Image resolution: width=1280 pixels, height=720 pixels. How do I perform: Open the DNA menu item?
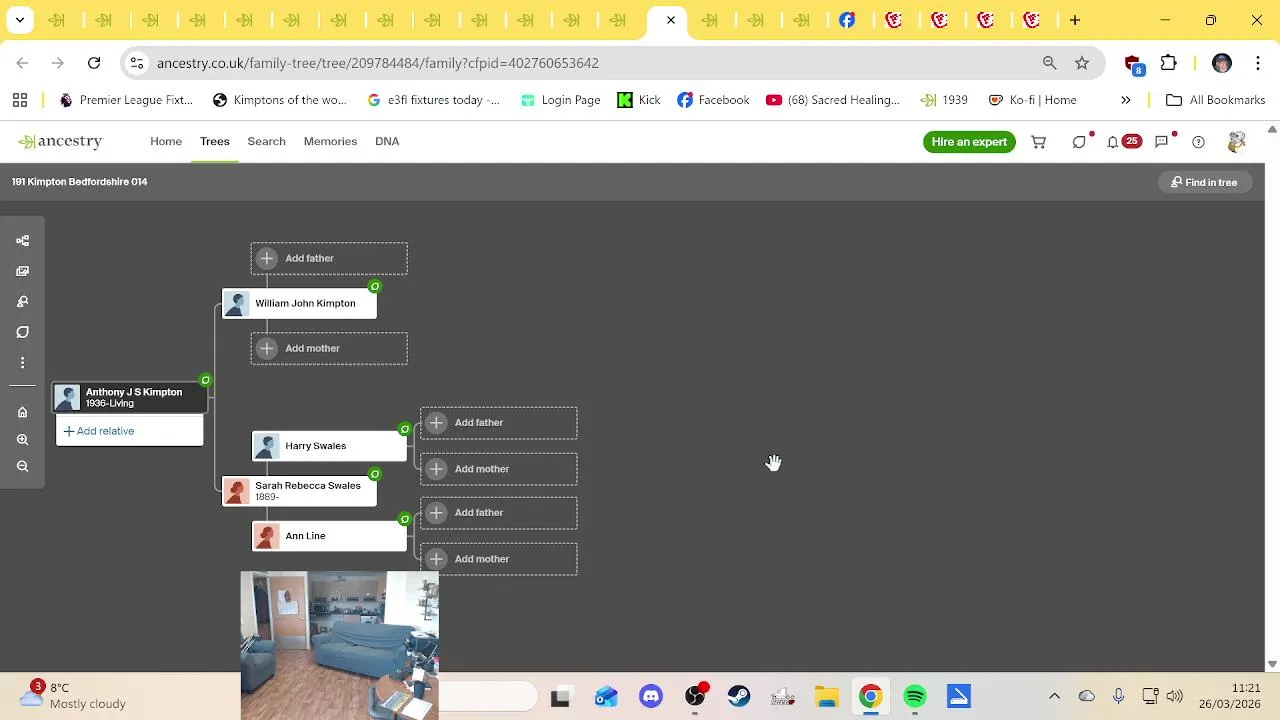click(x=387, y=142)
